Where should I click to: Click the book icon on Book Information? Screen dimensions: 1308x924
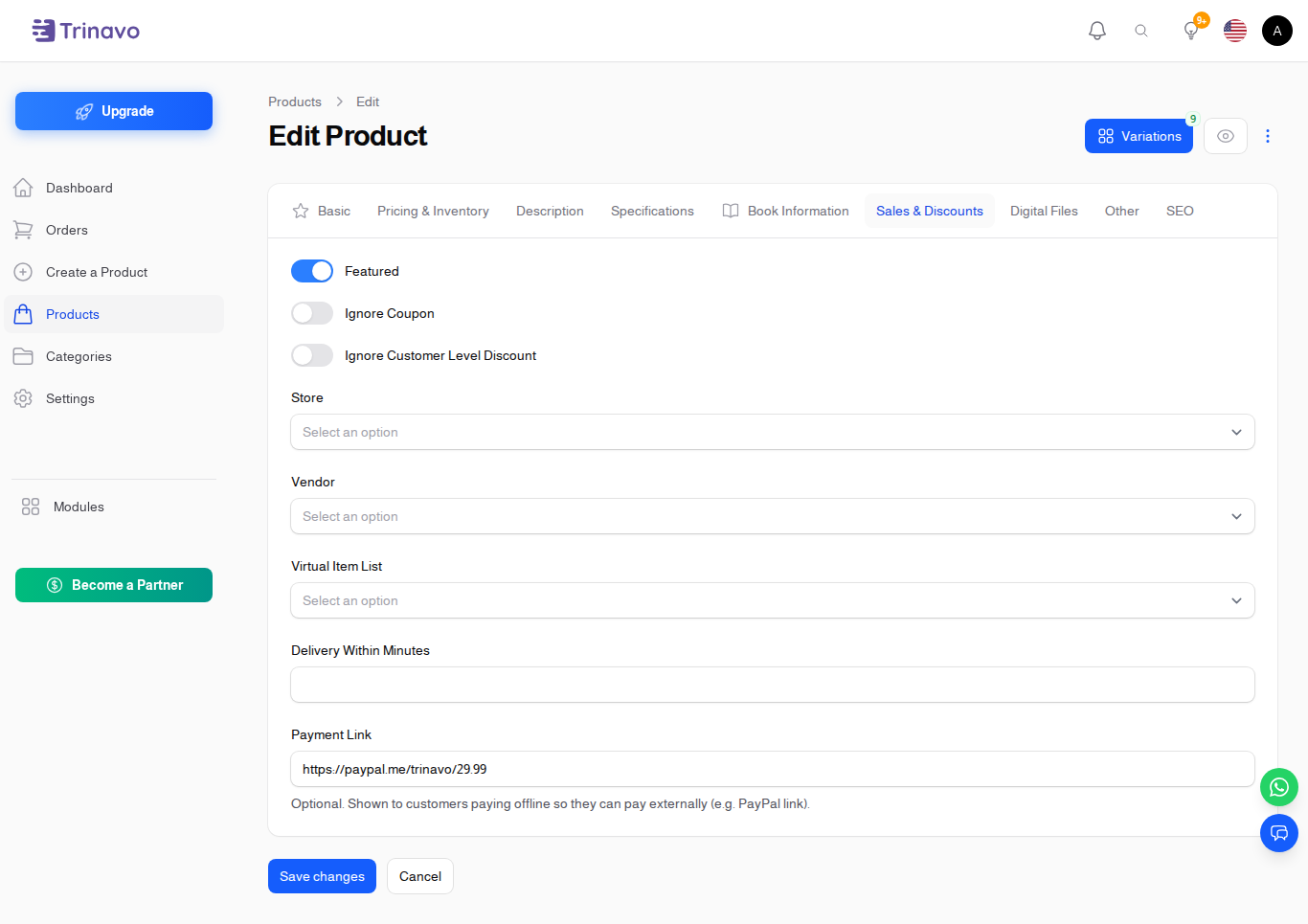[x=731, y=211]
